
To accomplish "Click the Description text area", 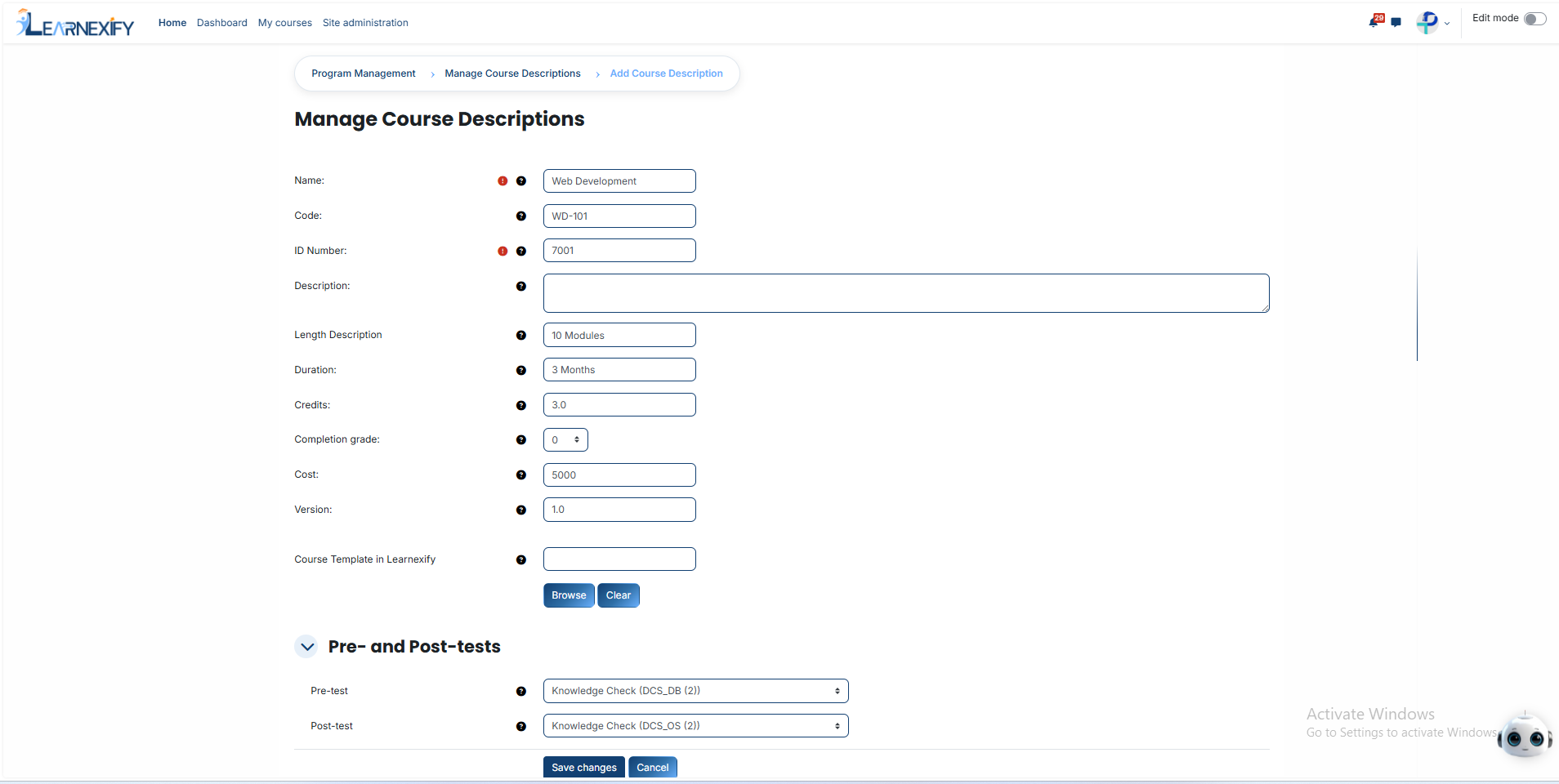I will coord(906,293).
